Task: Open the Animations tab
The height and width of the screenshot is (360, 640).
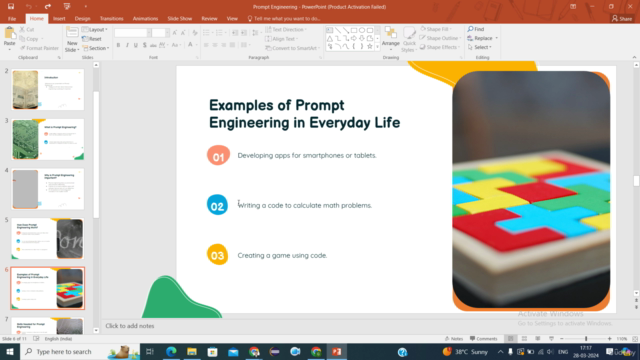Action: (x=145, y=18)
